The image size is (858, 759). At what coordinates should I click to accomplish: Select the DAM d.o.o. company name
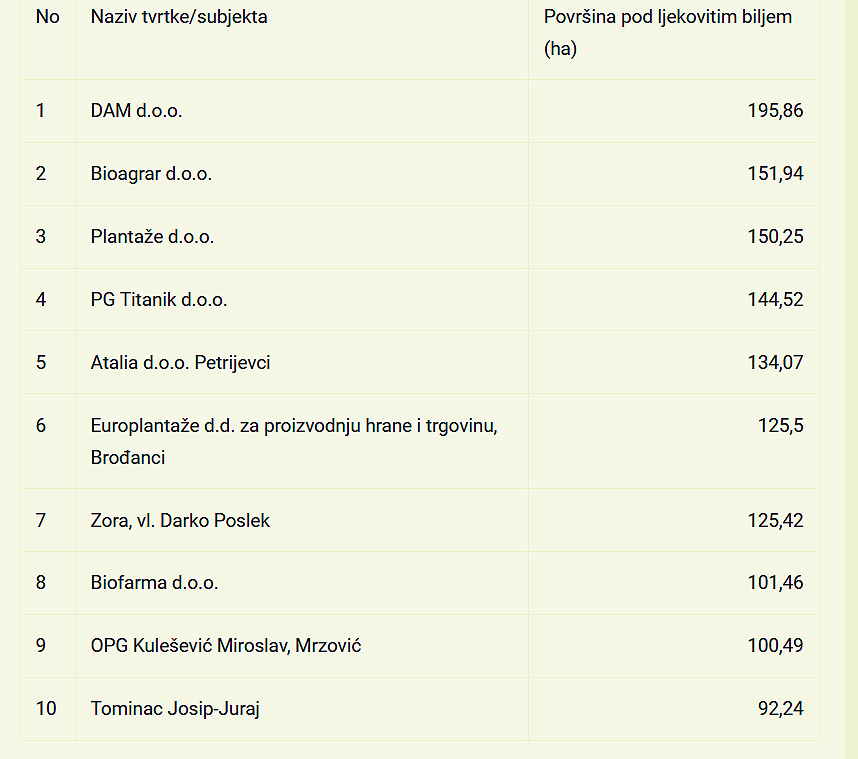136,111
